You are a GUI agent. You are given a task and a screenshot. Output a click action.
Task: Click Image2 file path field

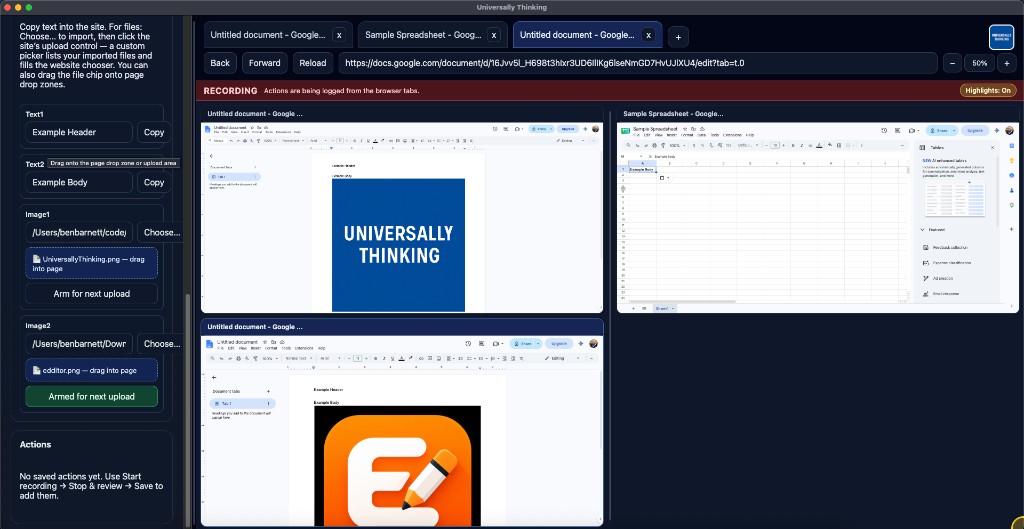pyautogui.click(x=79, y=344)
